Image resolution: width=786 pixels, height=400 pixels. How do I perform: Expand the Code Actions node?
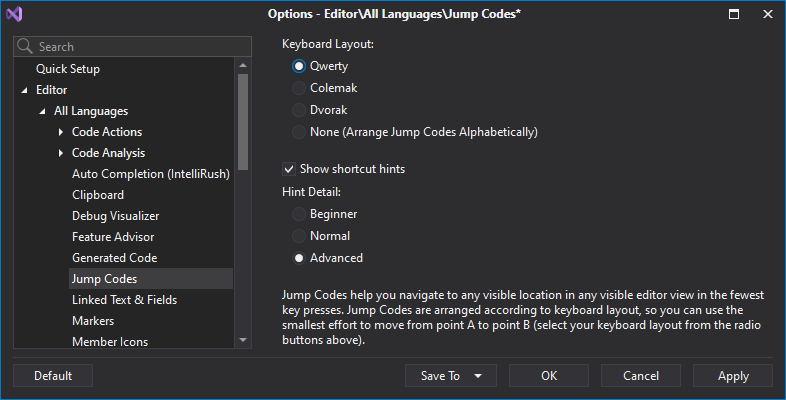(x=61, y=132)
